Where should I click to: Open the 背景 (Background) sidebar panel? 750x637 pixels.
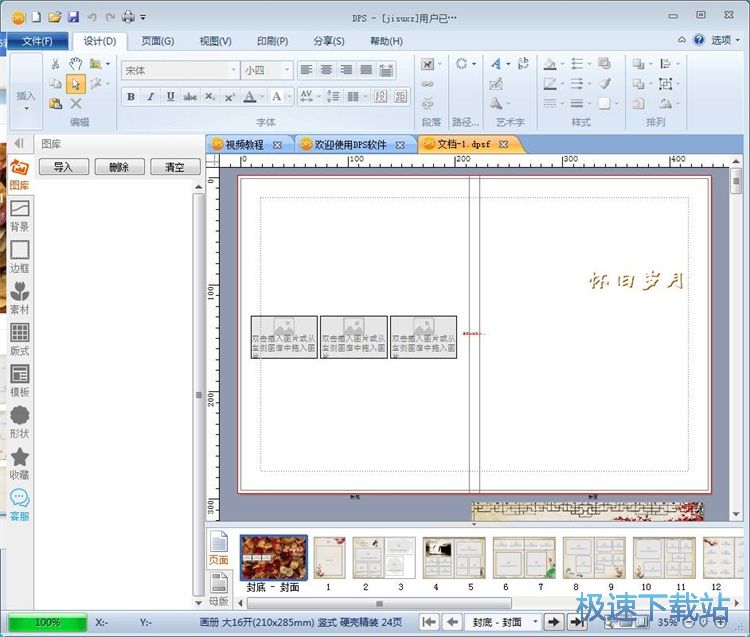19,214
